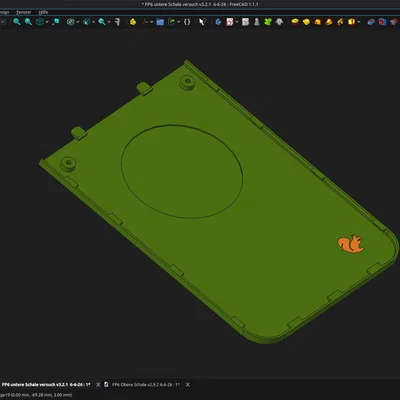Click the yellow Additive Pipe icon
Screen dimensions: 400x400
click(329, 22)
